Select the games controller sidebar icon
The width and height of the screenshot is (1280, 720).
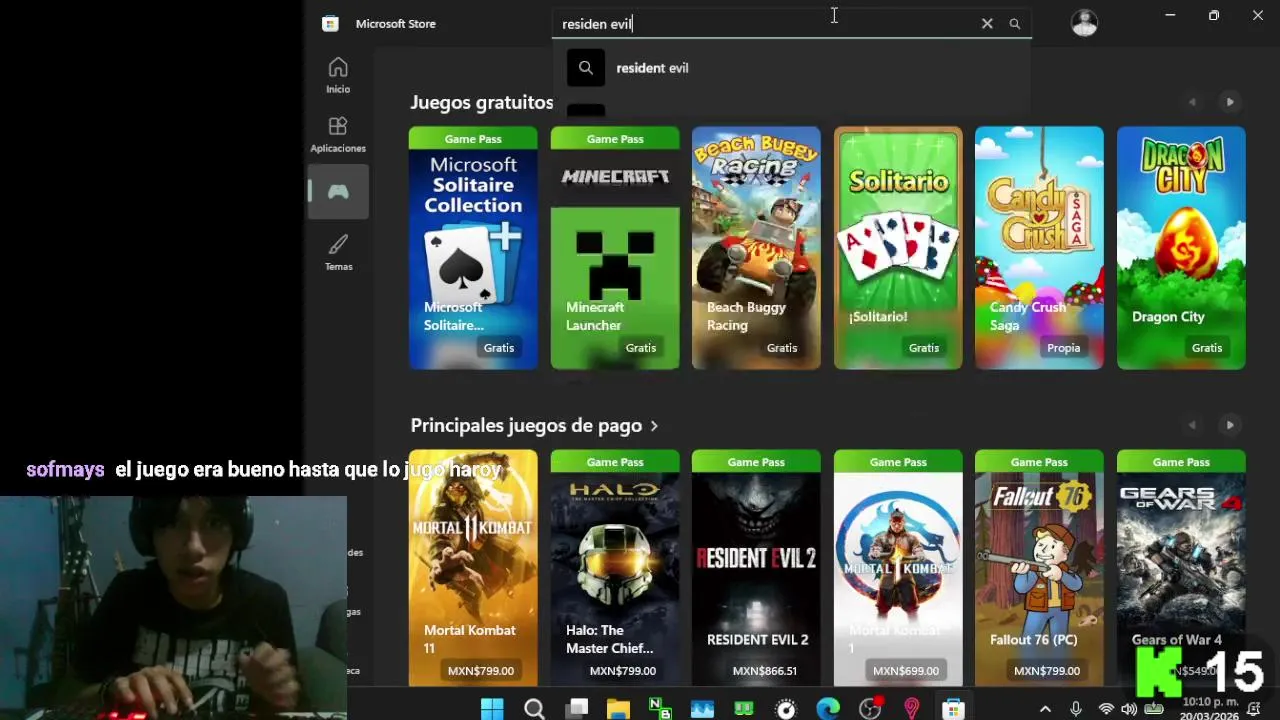click(338, 192)
